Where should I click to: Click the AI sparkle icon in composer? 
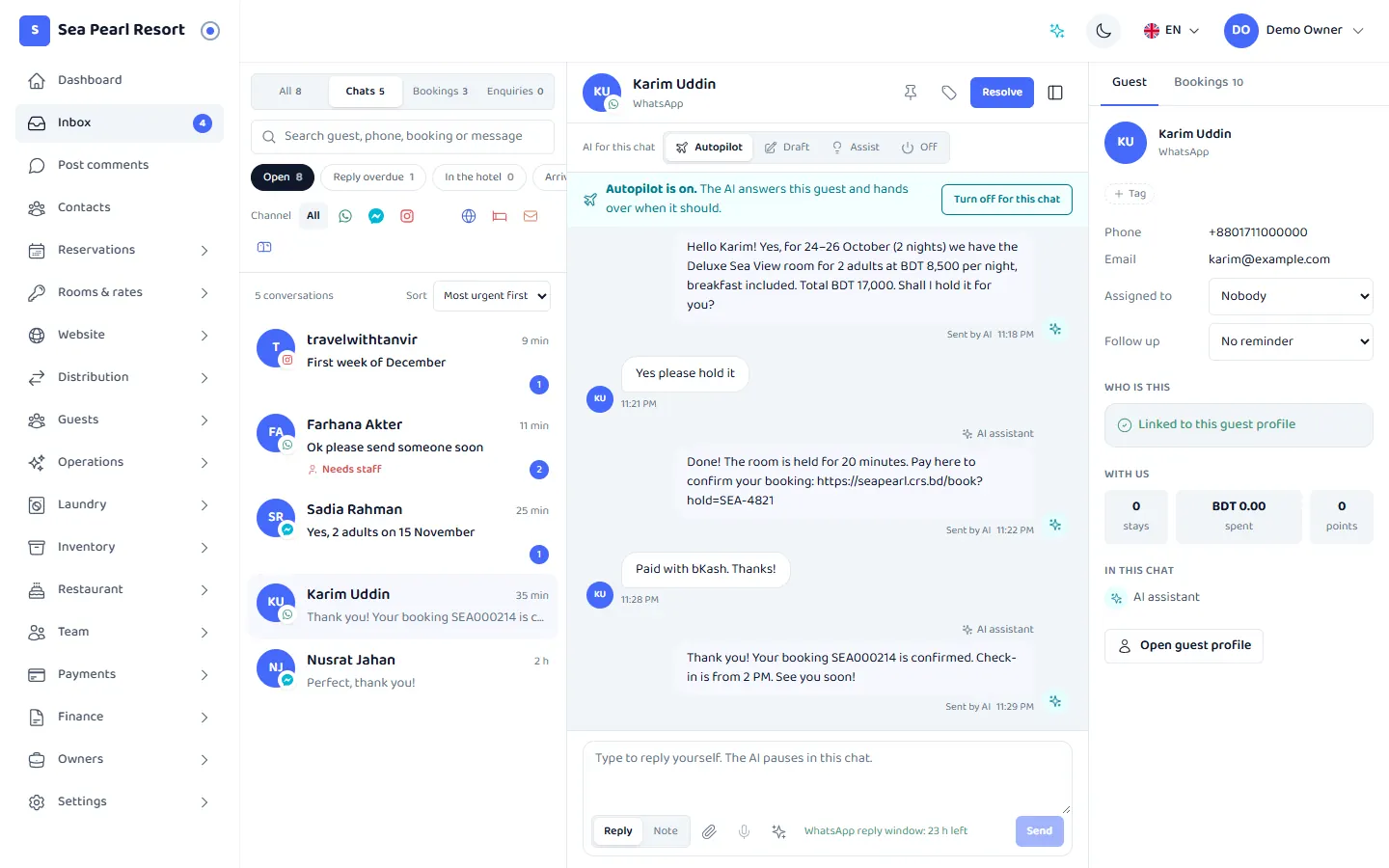point(778,831)
